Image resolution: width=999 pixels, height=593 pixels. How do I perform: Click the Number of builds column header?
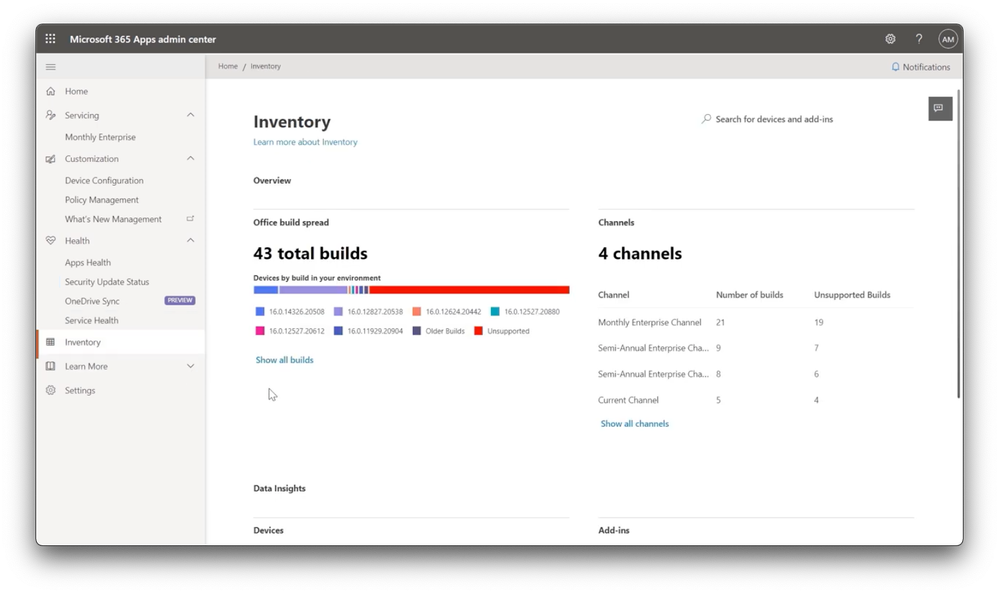749,295
